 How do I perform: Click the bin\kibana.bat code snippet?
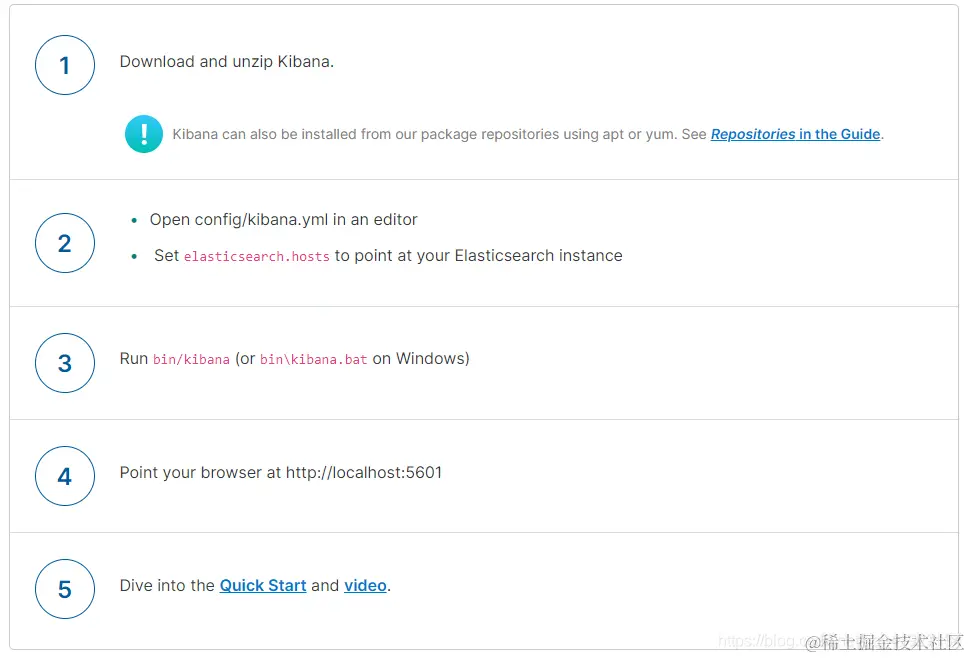[313, 359]
